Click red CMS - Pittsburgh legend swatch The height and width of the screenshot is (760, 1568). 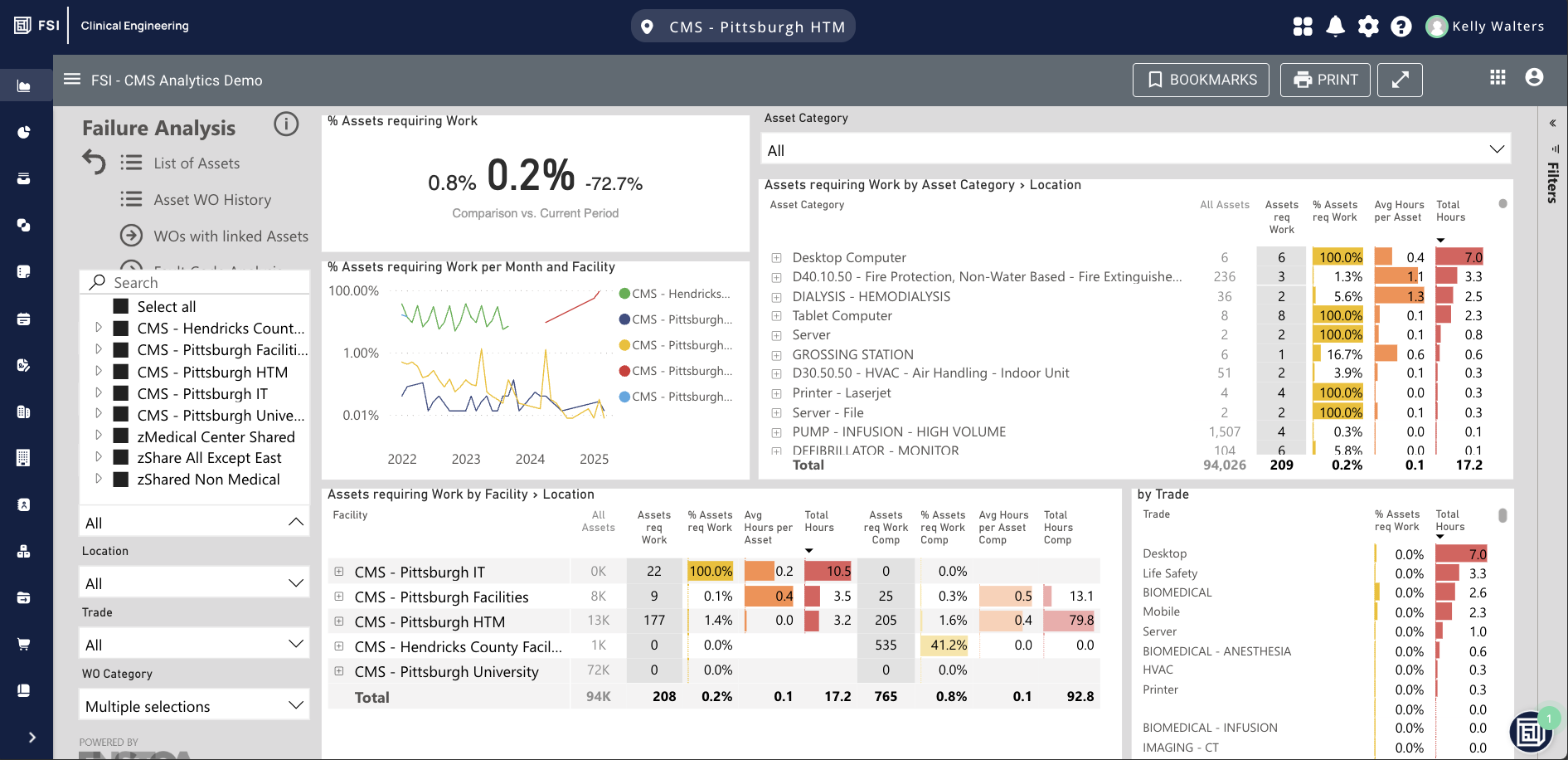(x=625, y=371)
